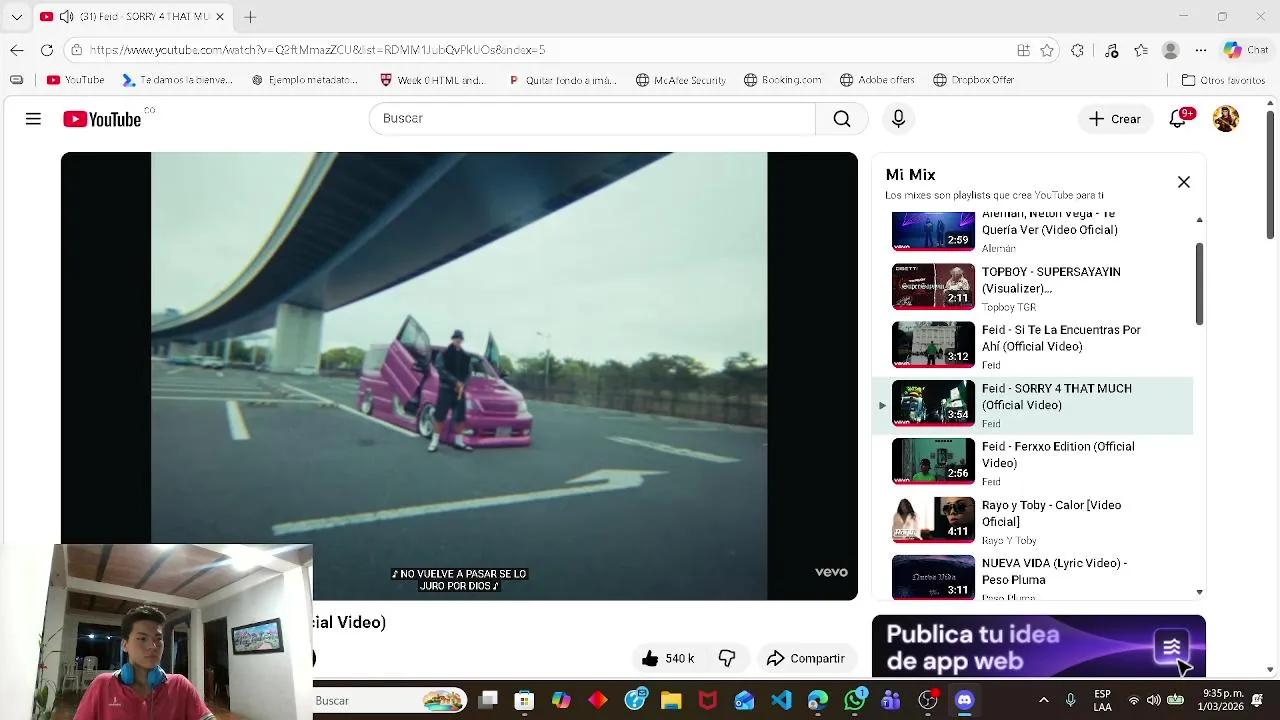Click the search magnifier button
The height and width of the screenshot is (720, 1280).
[x=842, y=119]
